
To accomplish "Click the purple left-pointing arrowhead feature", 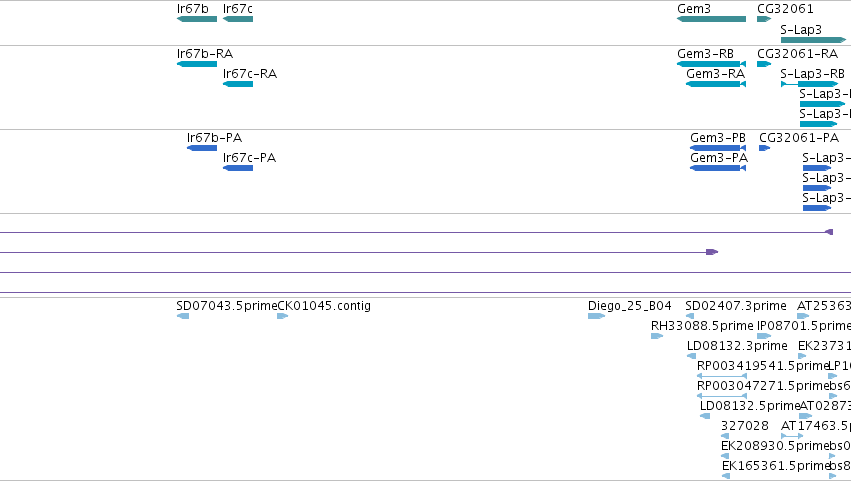I will 829,232.
